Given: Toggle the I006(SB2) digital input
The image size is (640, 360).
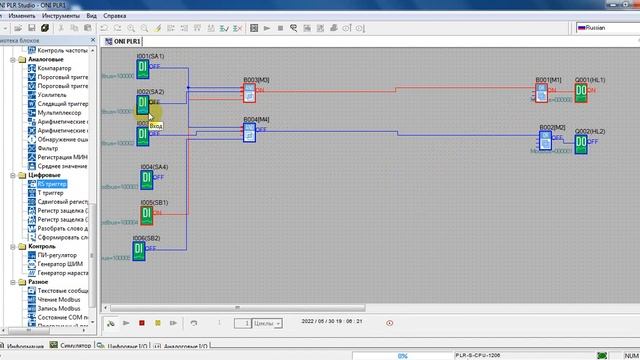Looking at the screenshot, I should [x=139, y=251].
